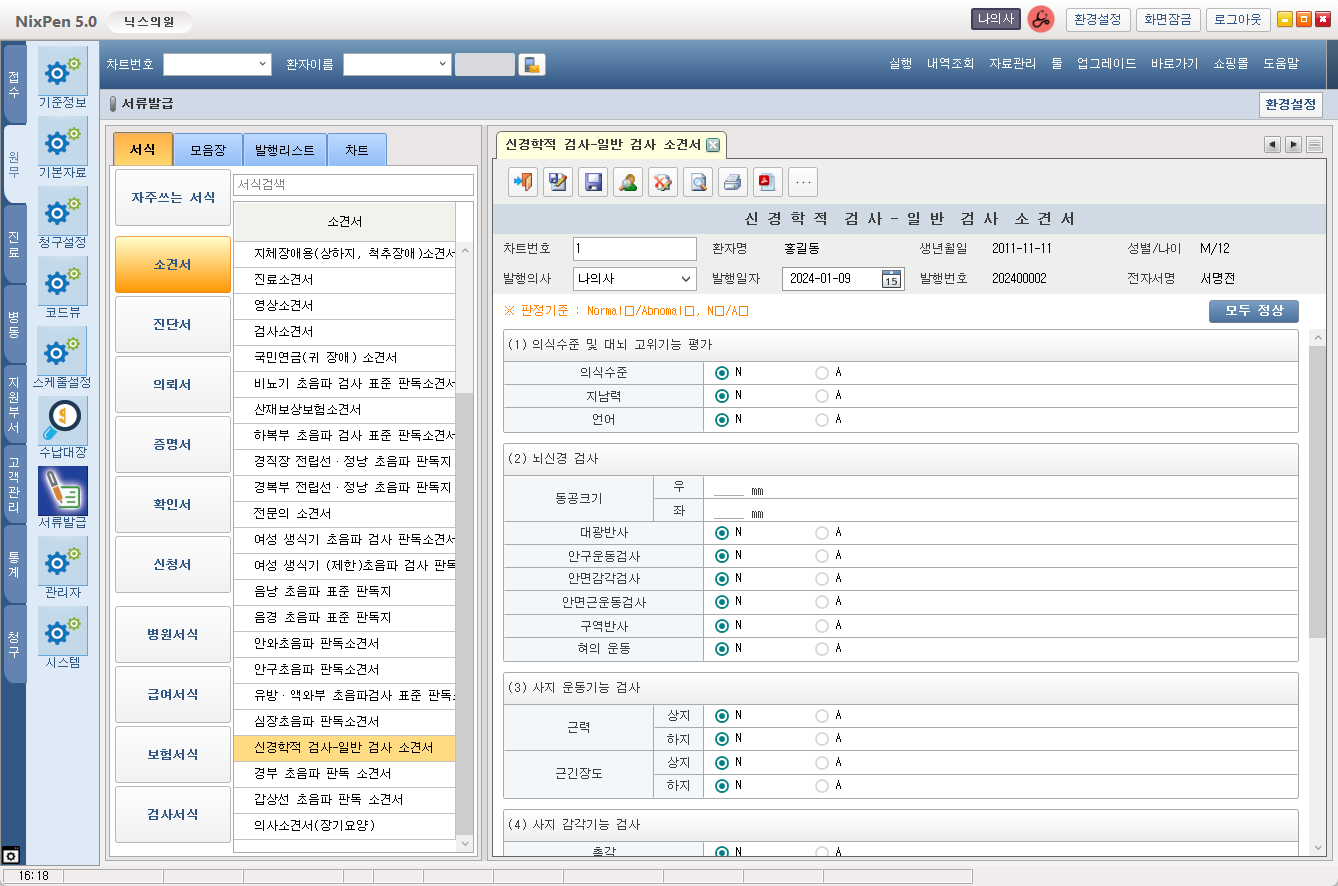Select A radio for 의식수준
This screenshot has height=886, width=1338.
click(822, 372)
